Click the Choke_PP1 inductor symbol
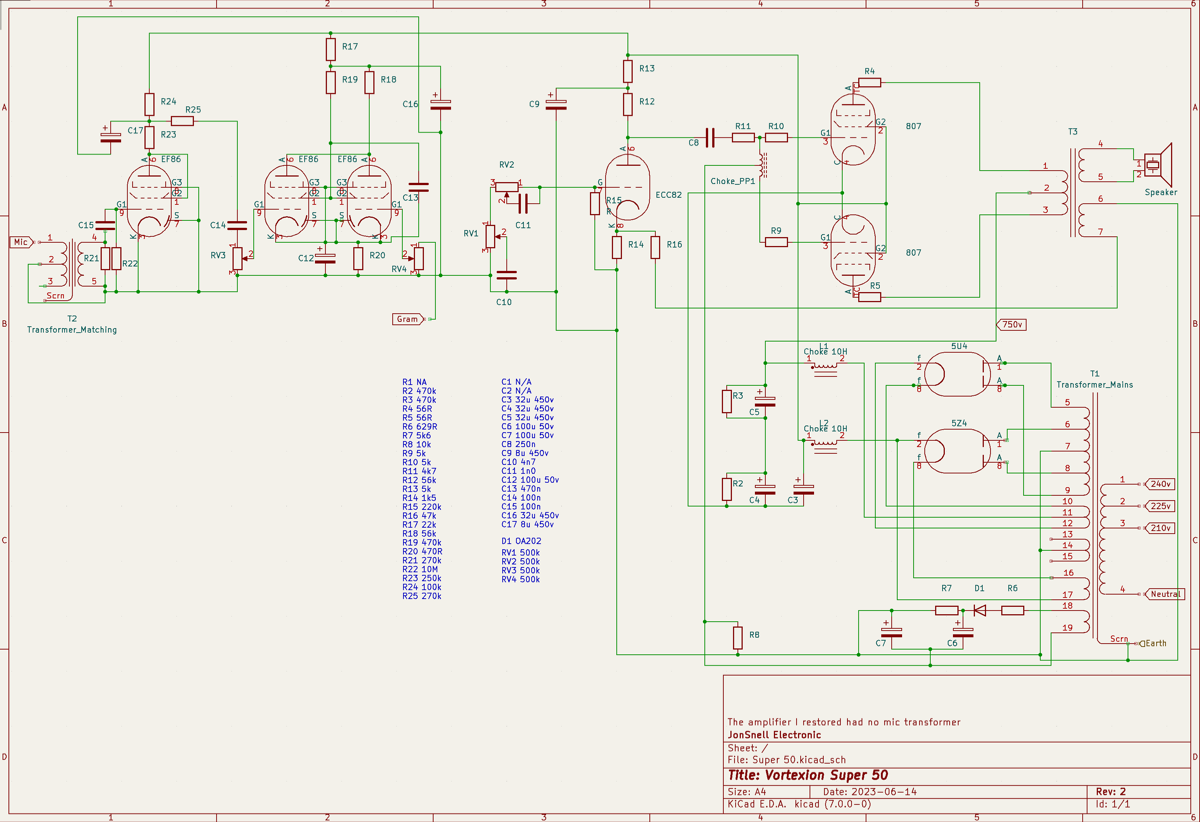The image size is (1200, 822). tap(763, 167)
